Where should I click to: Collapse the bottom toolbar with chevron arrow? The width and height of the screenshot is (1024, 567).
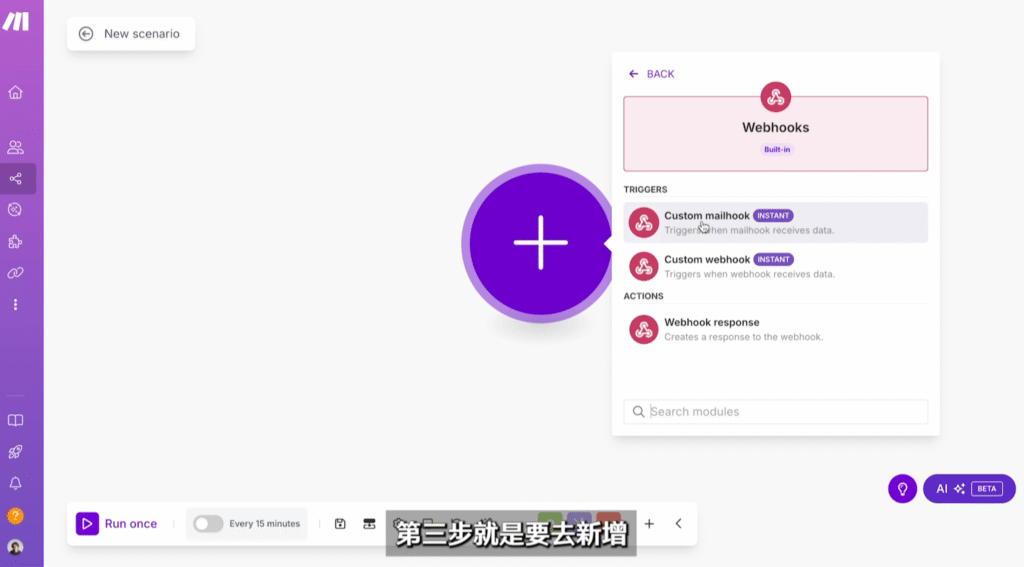[678, 523]
